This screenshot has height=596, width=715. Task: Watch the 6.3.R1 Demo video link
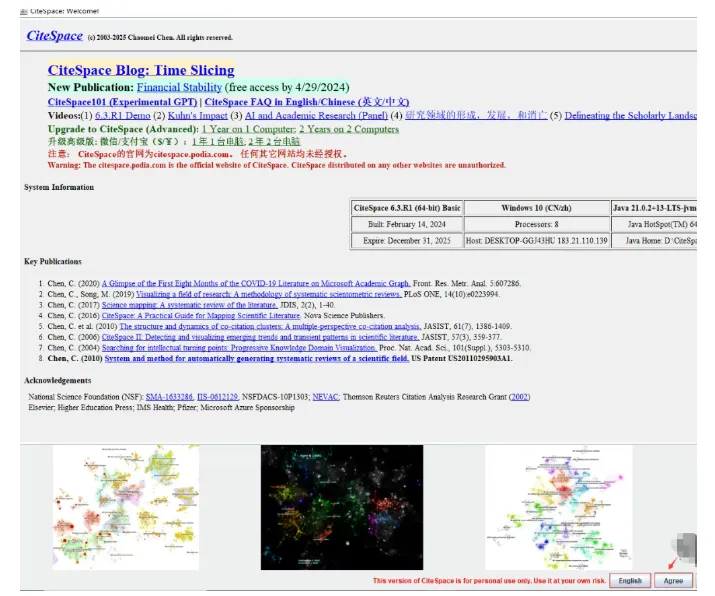tap(123, 116)
